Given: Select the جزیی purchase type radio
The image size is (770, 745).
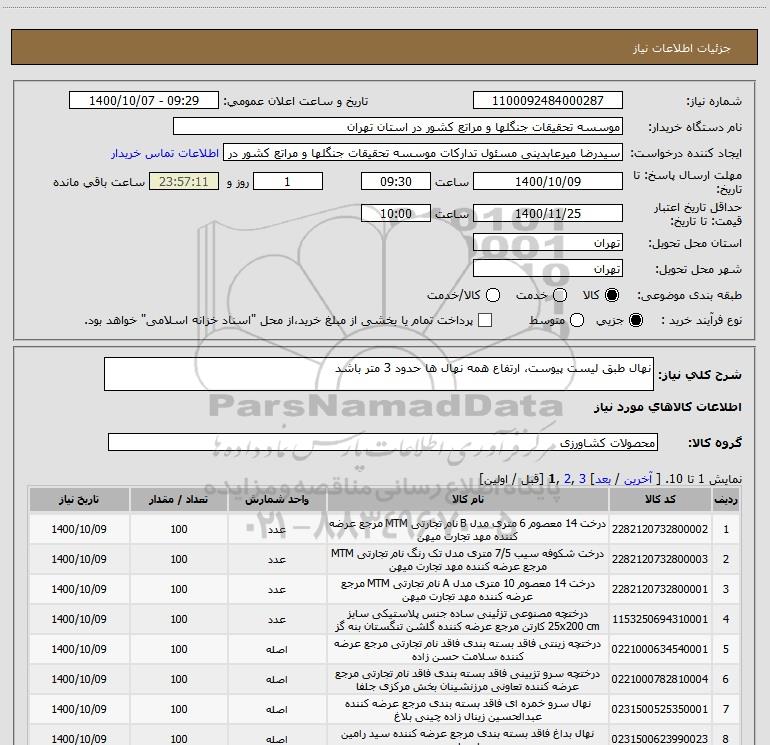Looking at the screenshot, I should [635, 320].
